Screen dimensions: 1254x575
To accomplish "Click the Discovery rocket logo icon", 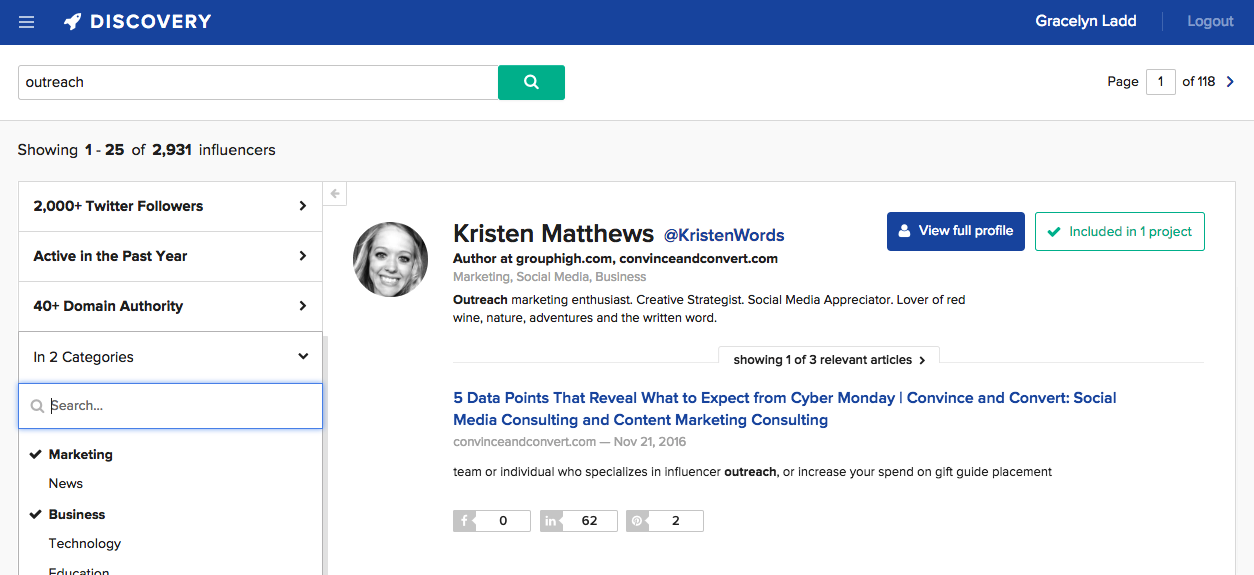I will click(x=73, y=22).
